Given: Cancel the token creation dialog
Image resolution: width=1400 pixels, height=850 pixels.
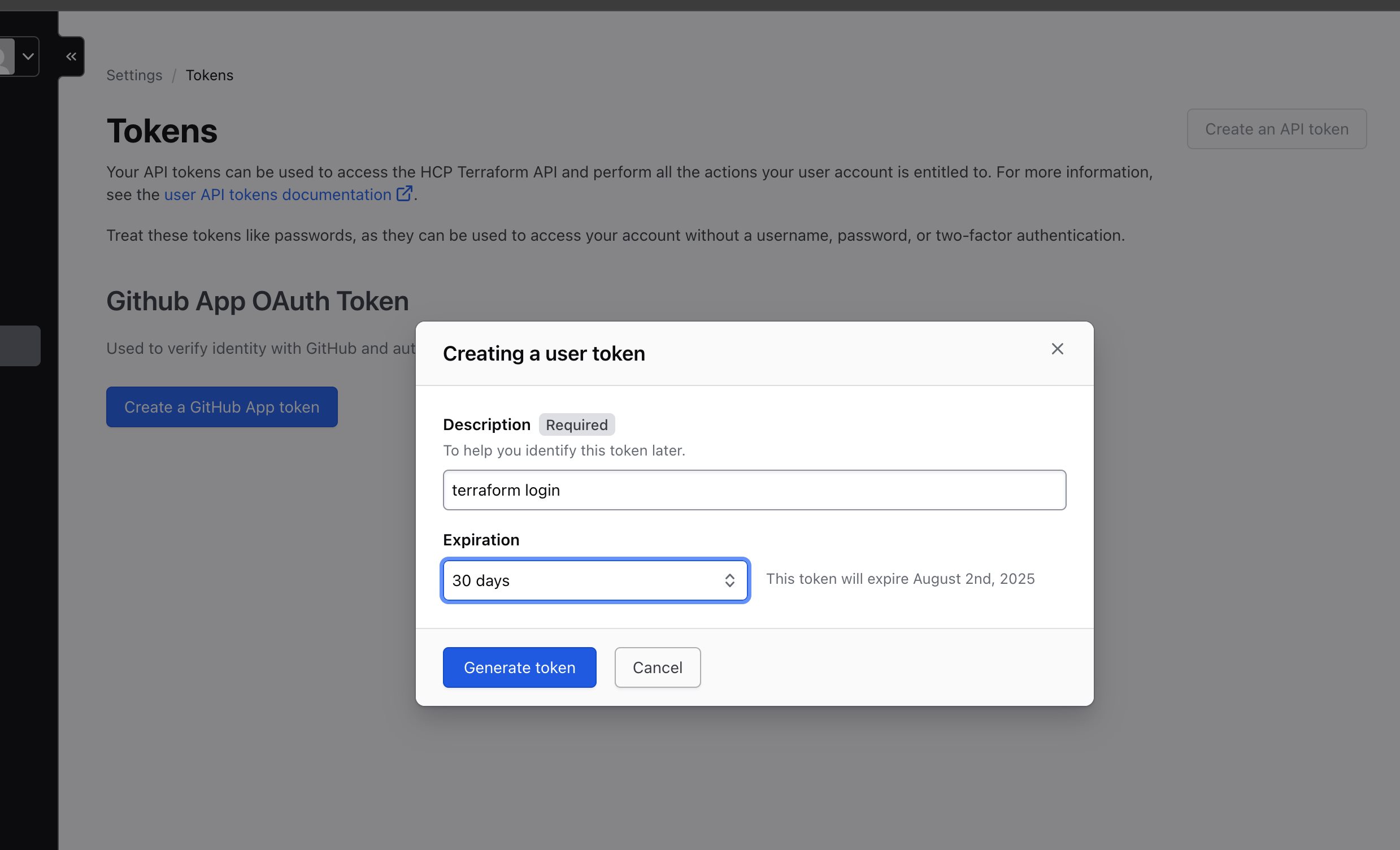Looking at the screenshot, I should [658, 667].
